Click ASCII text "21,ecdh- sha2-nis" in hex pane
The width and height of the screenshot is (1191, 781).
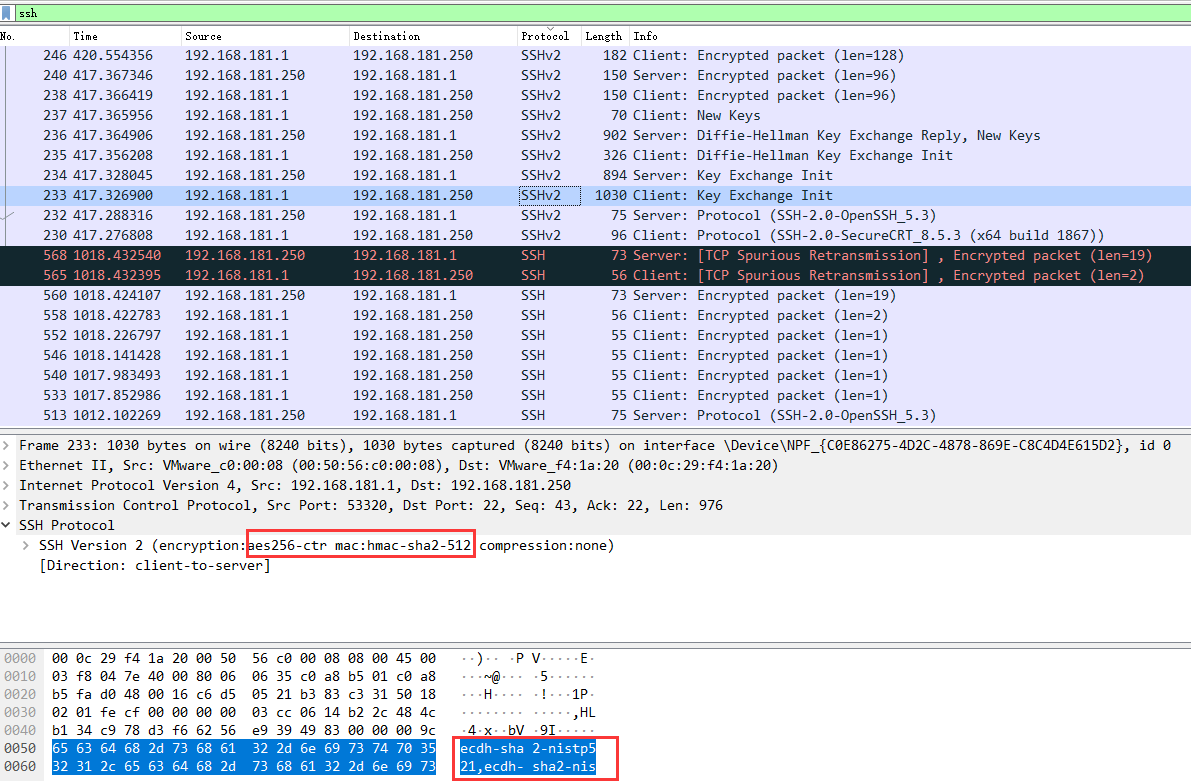pos(528,767)
